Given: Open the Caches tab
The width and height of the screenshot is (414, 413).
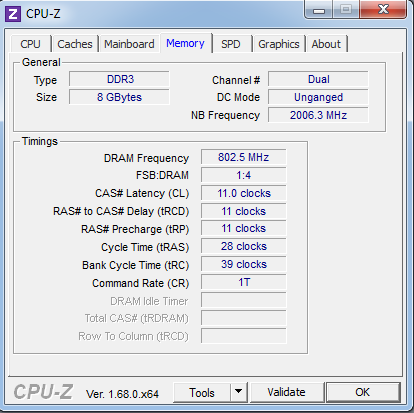Looking at the screenshot, I should pos(75,44).
